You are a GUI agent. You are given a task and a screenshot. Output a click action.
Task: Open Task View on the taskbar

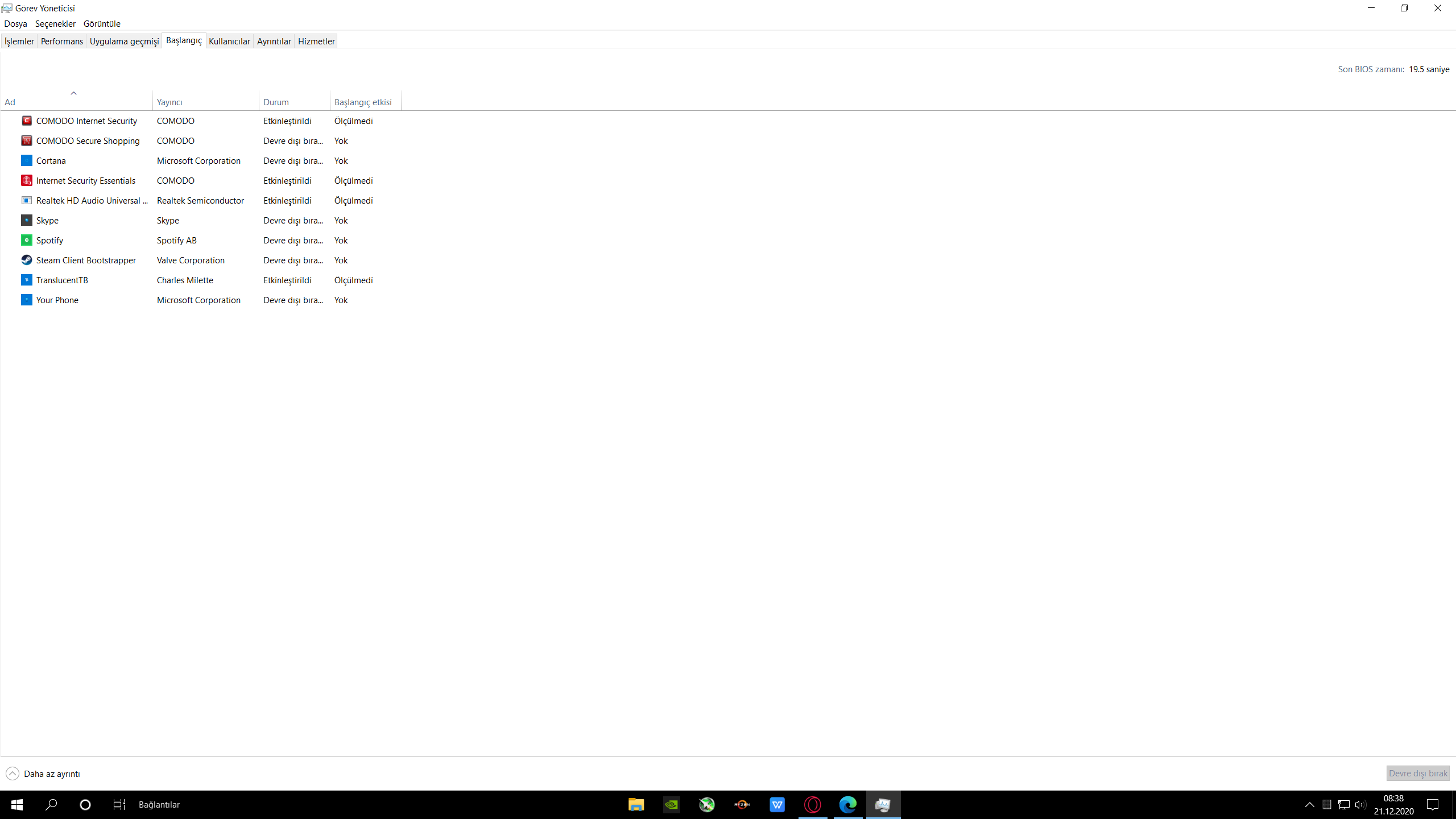tap(119, 804)
